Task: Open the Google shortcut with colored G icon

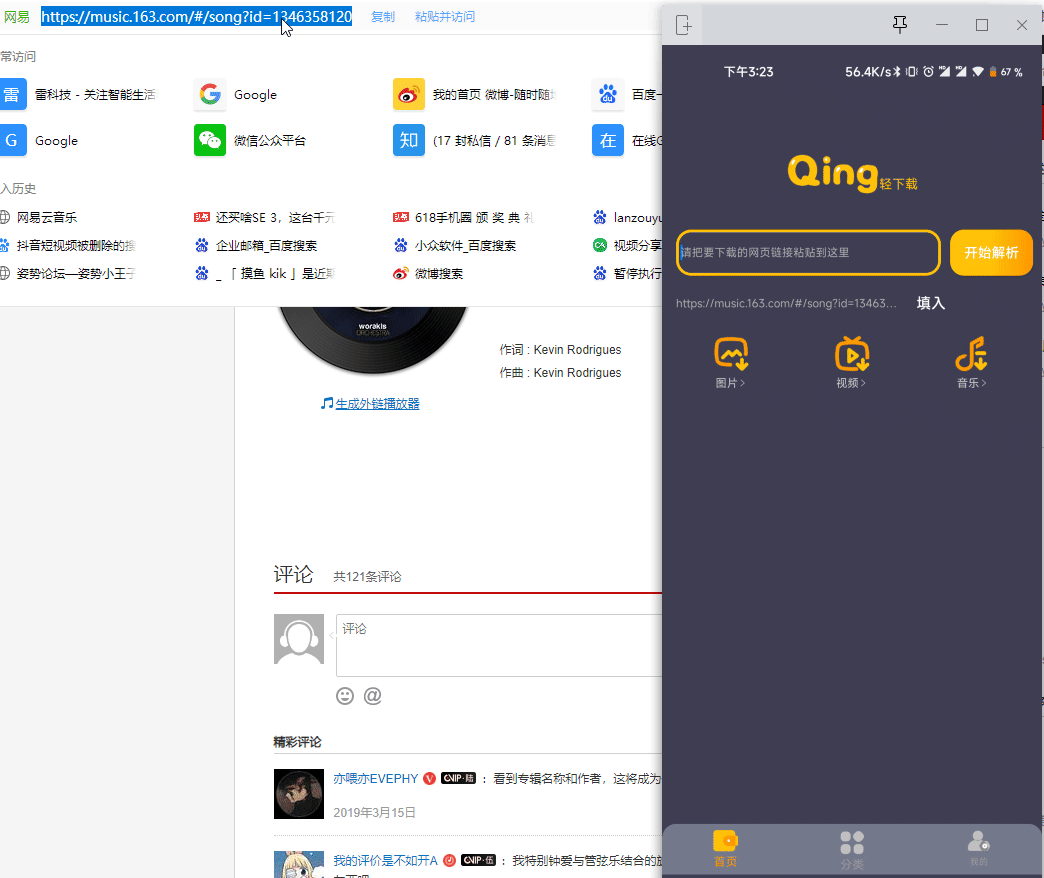Action: pyautogui.click(x=210, y=95)
